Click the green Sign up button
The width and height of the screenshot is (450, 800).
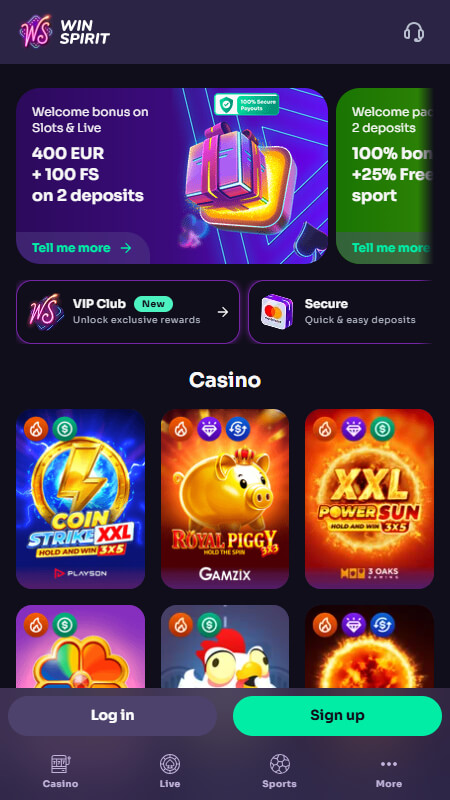click(337, 715)
